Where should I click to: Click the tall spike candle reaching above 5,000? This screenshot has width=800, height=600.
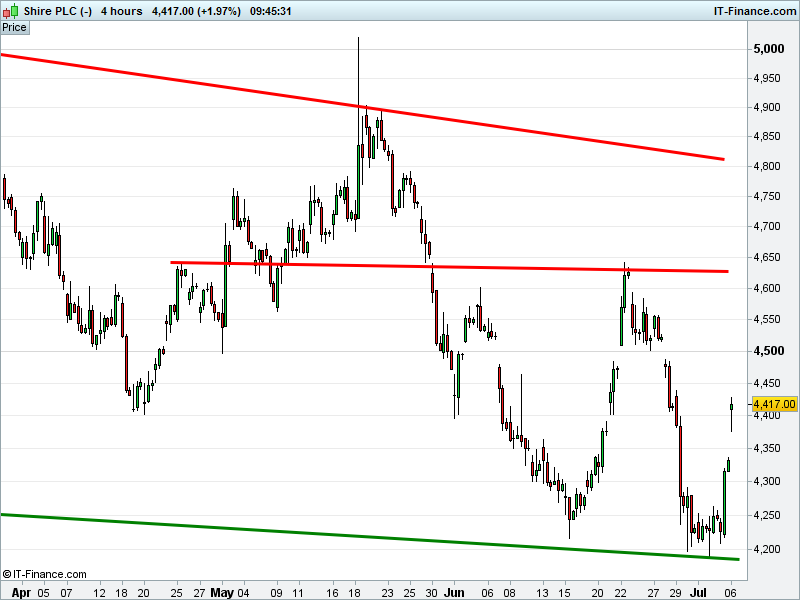tap(358, 128)
